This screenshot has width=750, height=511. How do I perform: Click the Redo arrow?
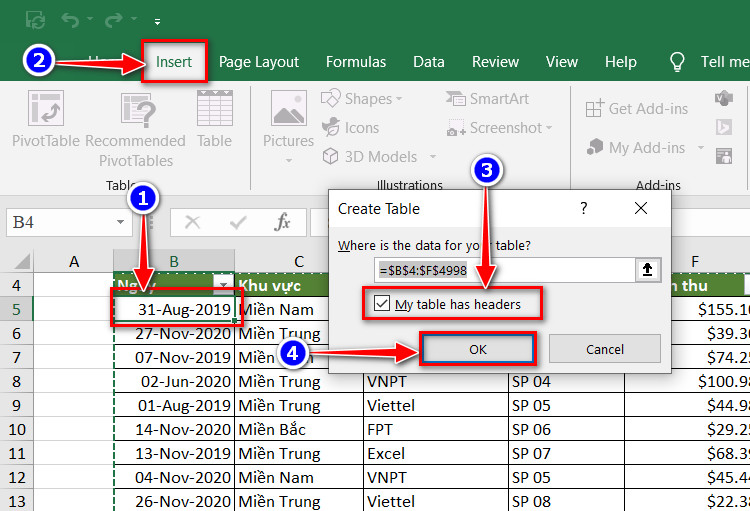114,20
